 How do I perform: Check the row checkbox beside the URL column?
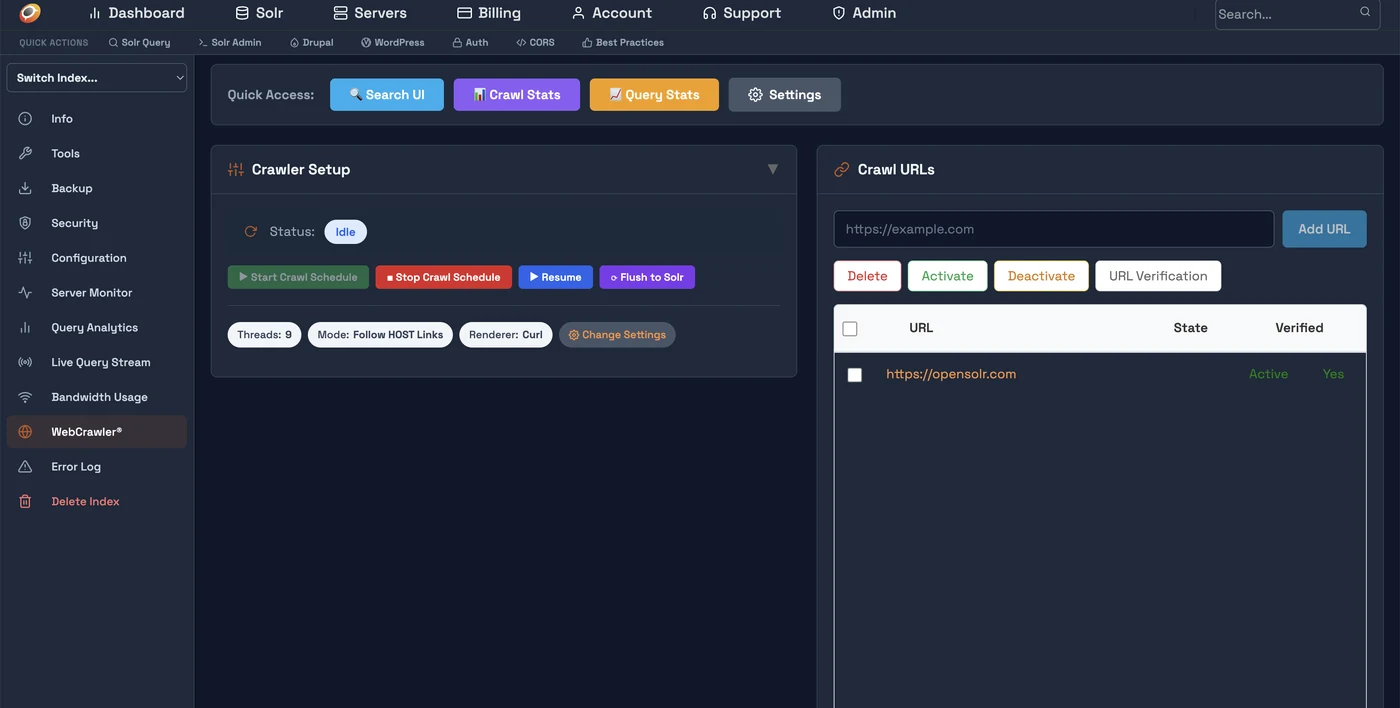tap(855, 373)
